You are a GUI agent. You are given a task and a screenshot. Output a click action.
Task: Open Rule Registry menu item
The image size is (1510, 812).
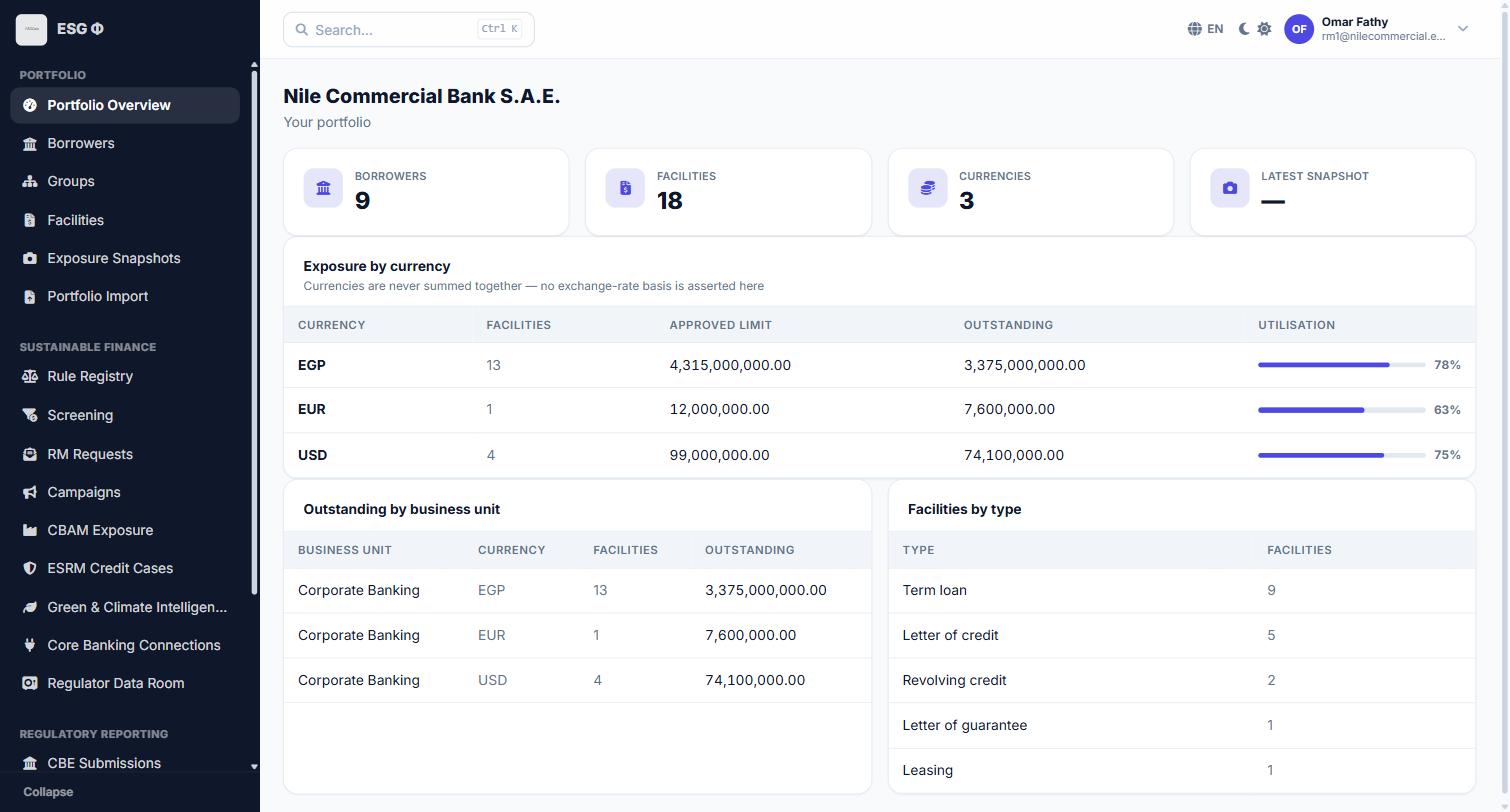(125, 376)
